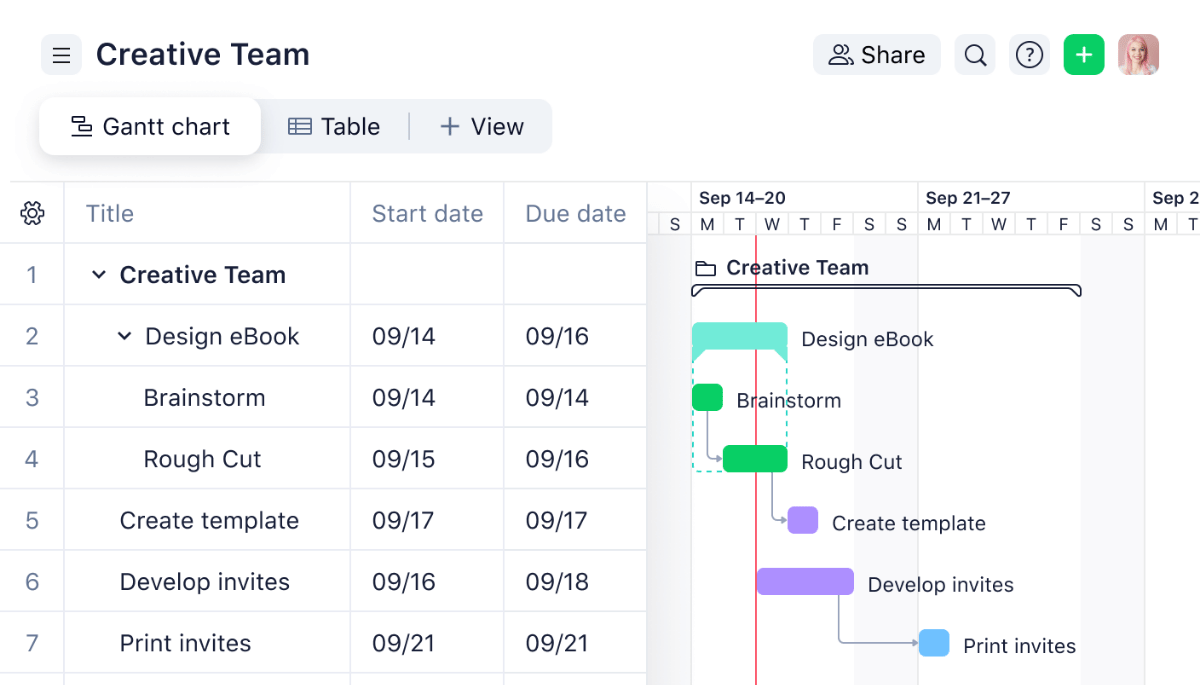
Task: Click the people icon on the Share button
Action: click(x=843, y=55)
